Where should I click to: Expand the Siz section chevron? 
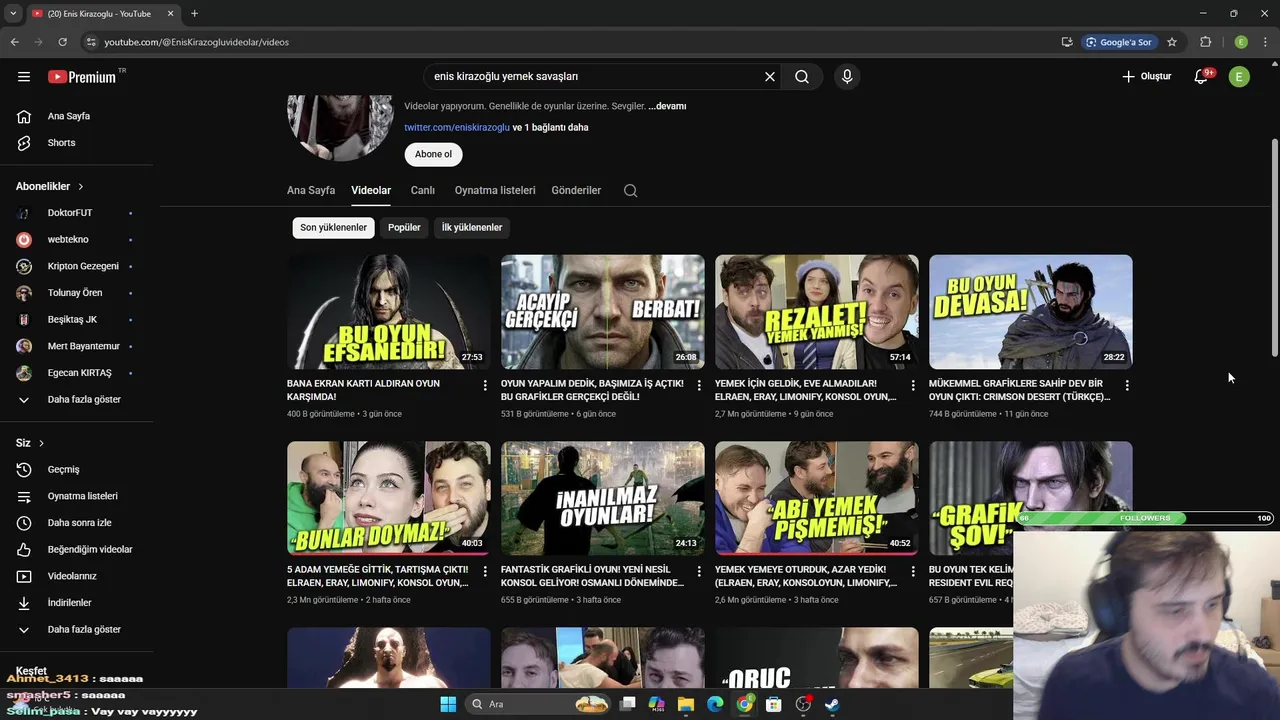(41, 443)
